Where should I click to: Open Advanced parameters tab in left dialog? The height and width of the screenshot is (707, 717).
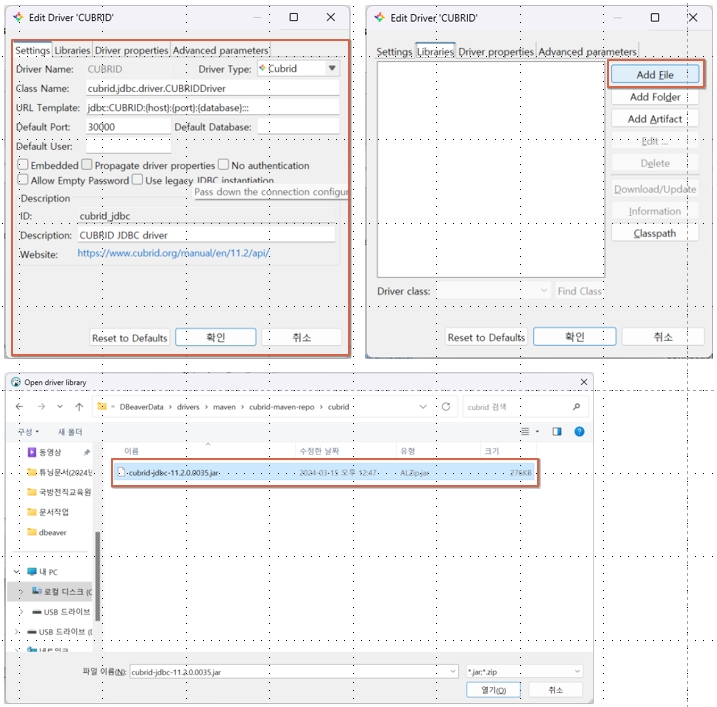coord(220,50)
